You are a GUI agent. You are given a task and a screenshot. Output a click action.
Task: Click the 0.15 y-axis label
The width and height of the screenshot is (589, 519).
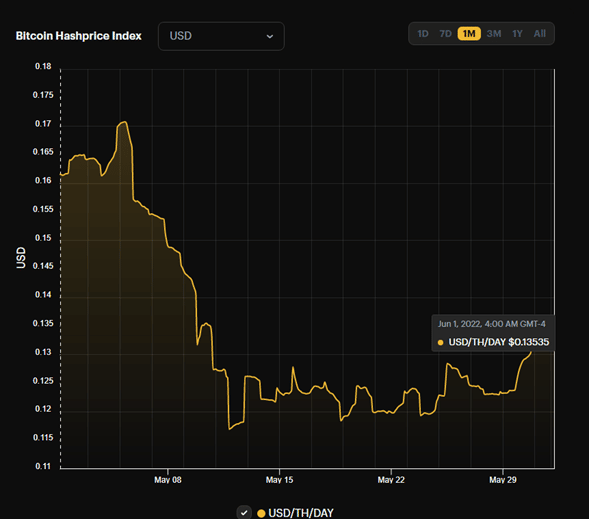pyautogui.click(x=43, y=238)
